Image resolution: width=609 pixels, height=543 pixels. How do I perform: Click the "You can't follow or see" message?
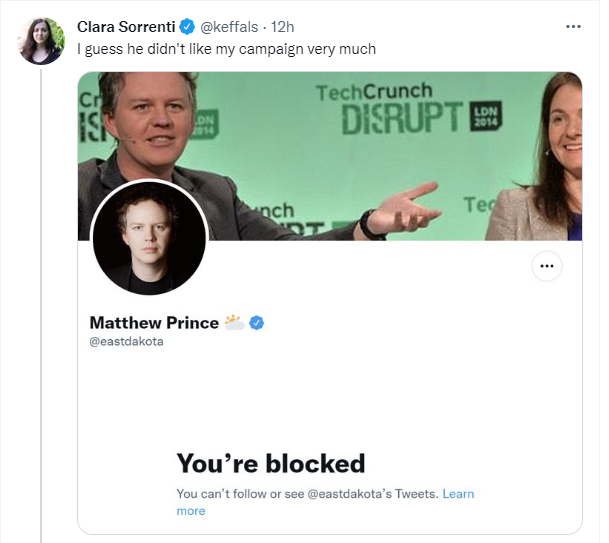click(x=306, y=494)
